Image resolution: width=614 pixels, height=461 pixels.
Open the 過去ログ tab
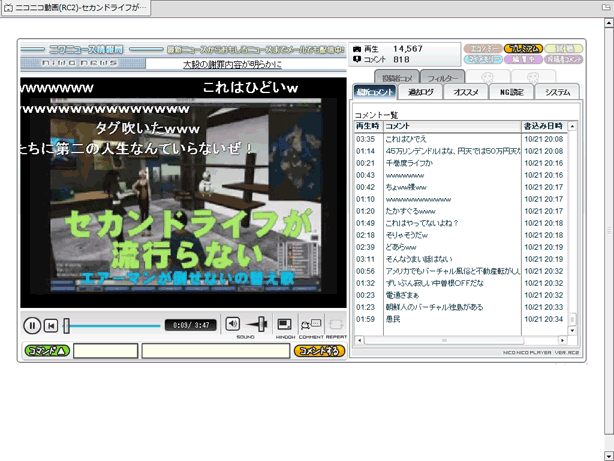421,92
